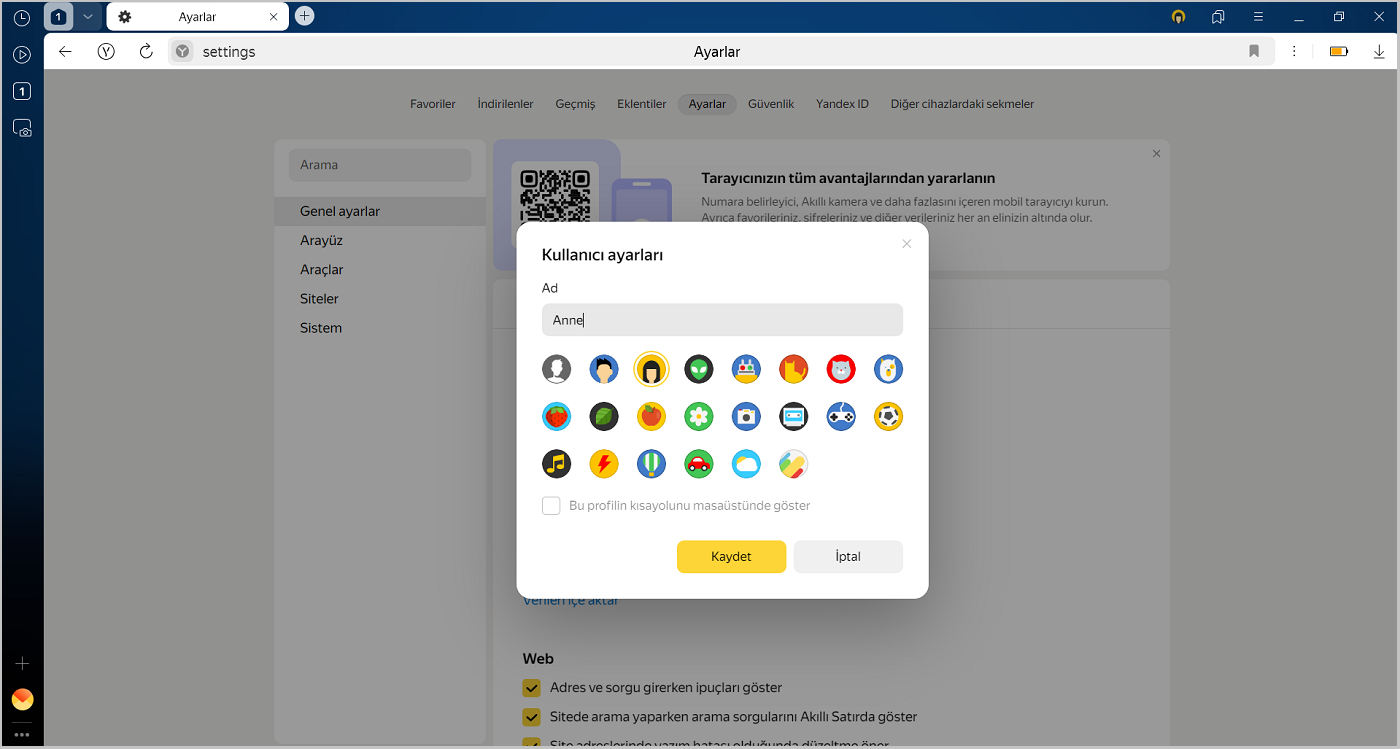This screenshot has width=1400, height=749.
Task: Choose the red car avatar
Action: tap(699, 464)
